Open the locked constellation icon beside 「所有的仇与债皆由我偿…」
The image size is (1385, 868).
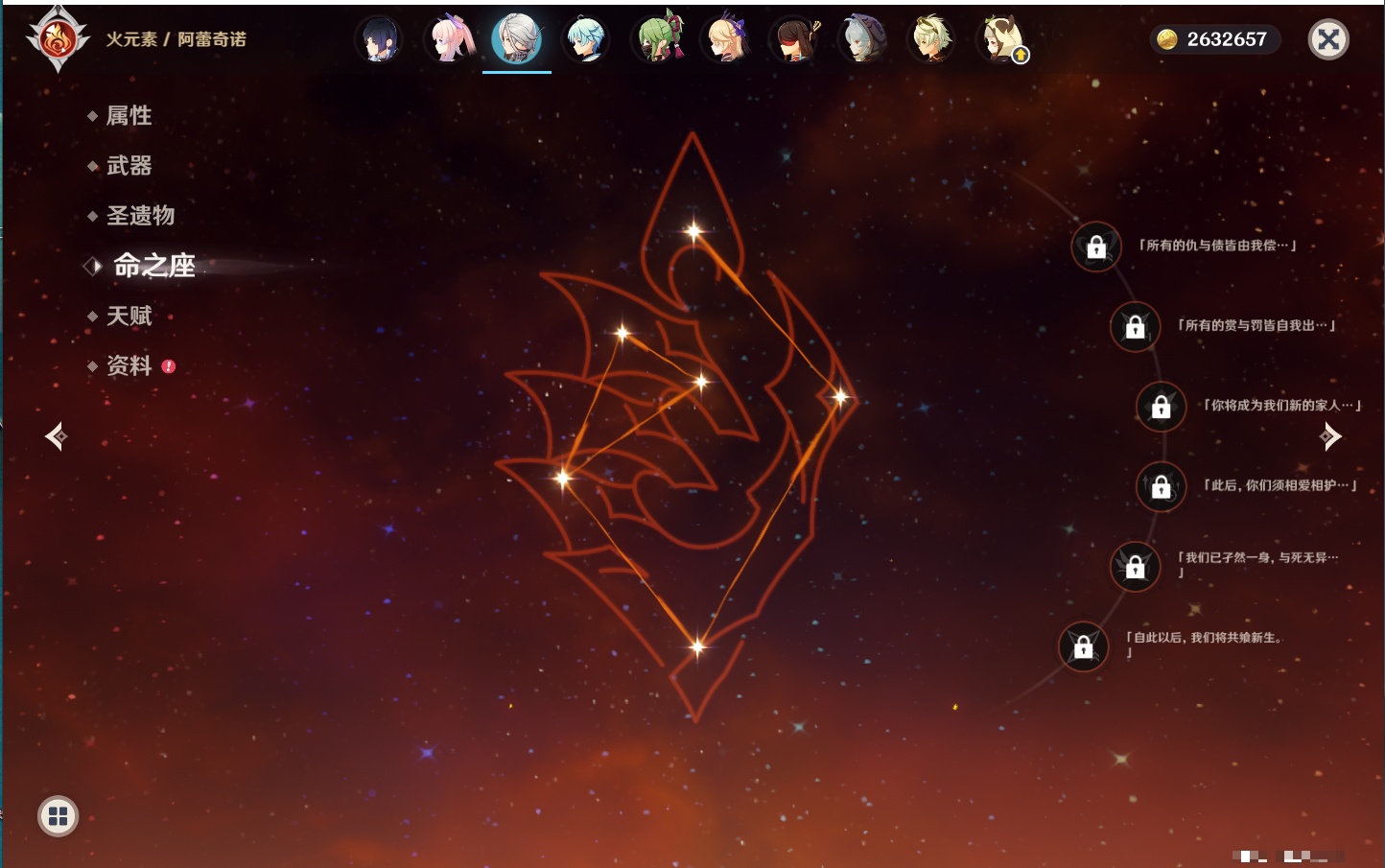(1096, 246)
